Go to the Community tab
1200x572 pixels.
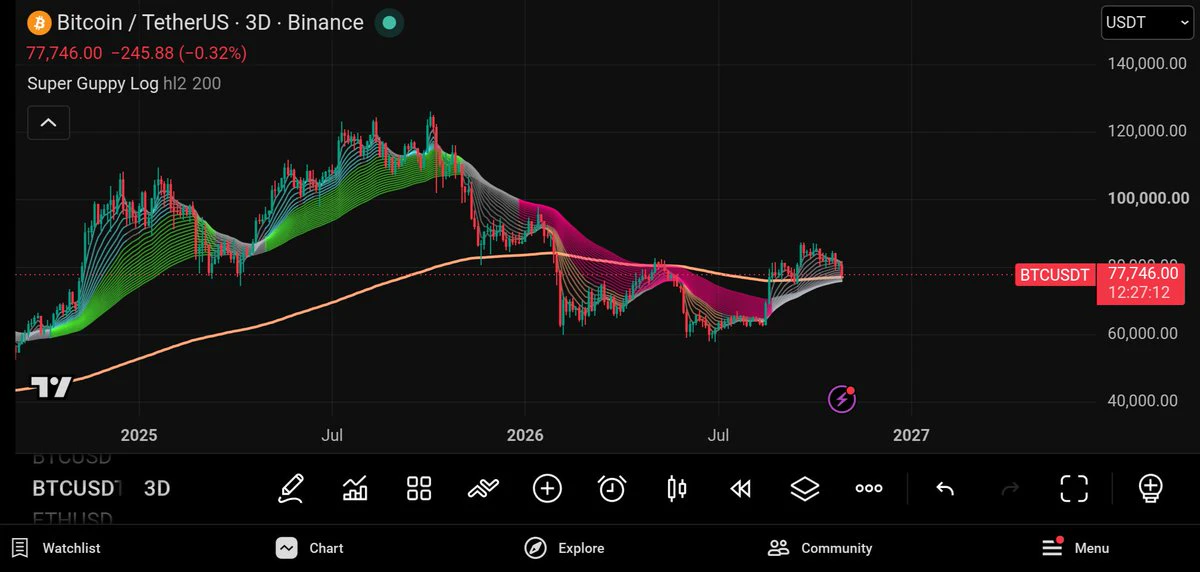820,548
